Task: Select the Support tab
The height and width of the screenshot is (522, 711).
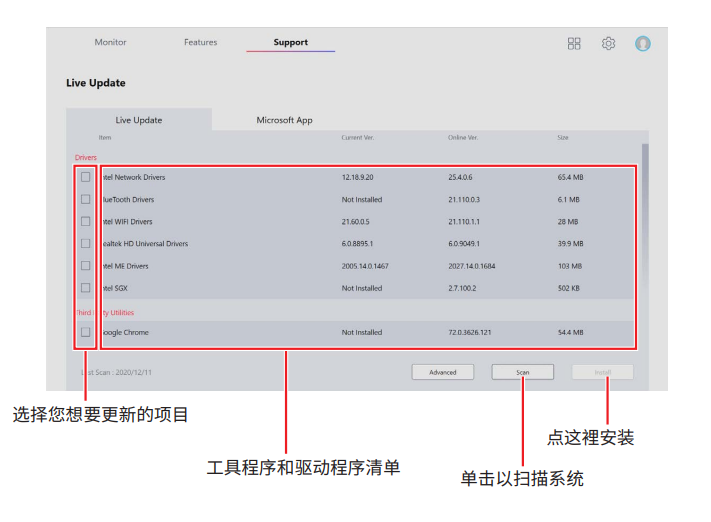Action: click(290, 43)
